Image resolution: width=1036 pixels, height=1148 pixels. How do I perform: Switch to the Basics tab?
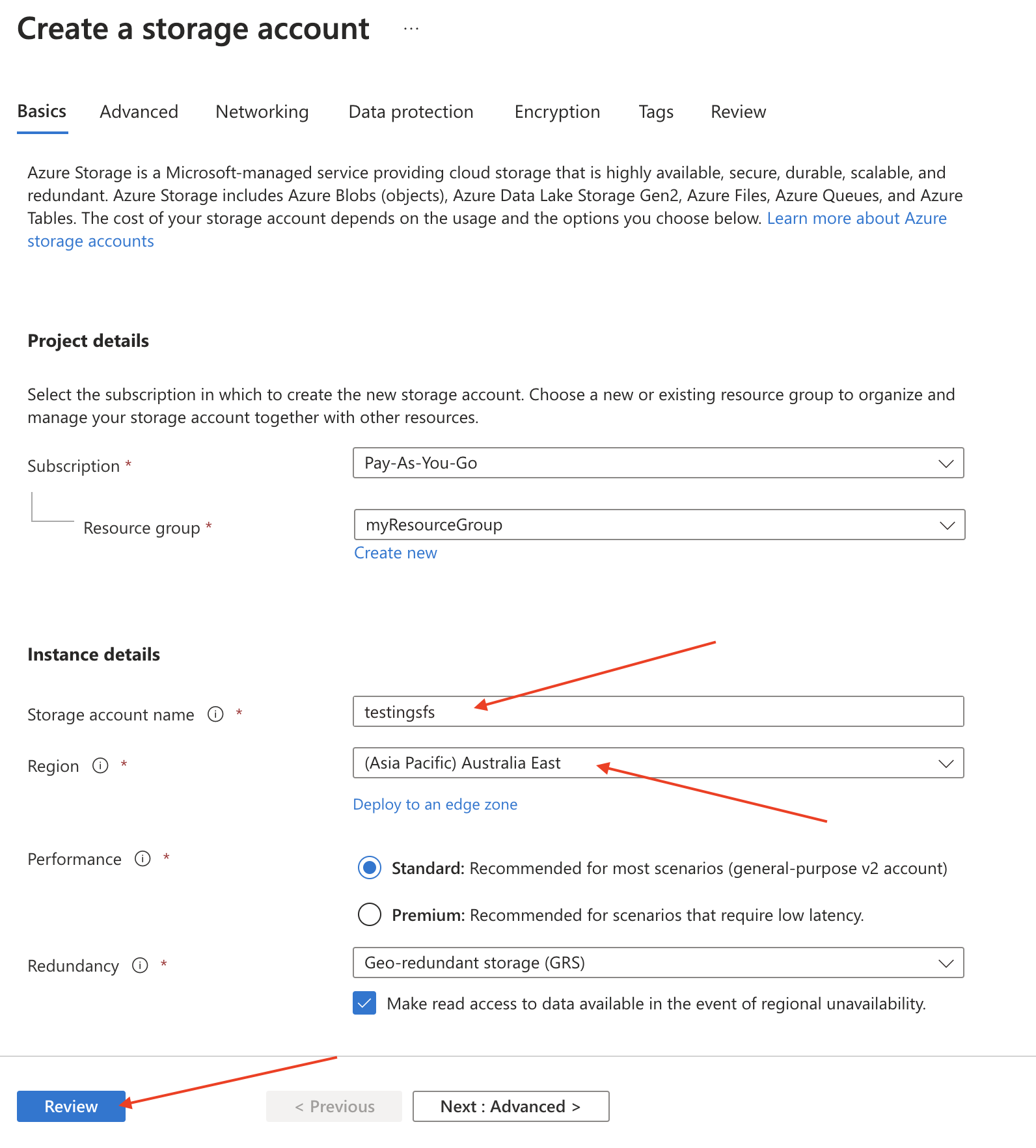click(x=42, y=111)
